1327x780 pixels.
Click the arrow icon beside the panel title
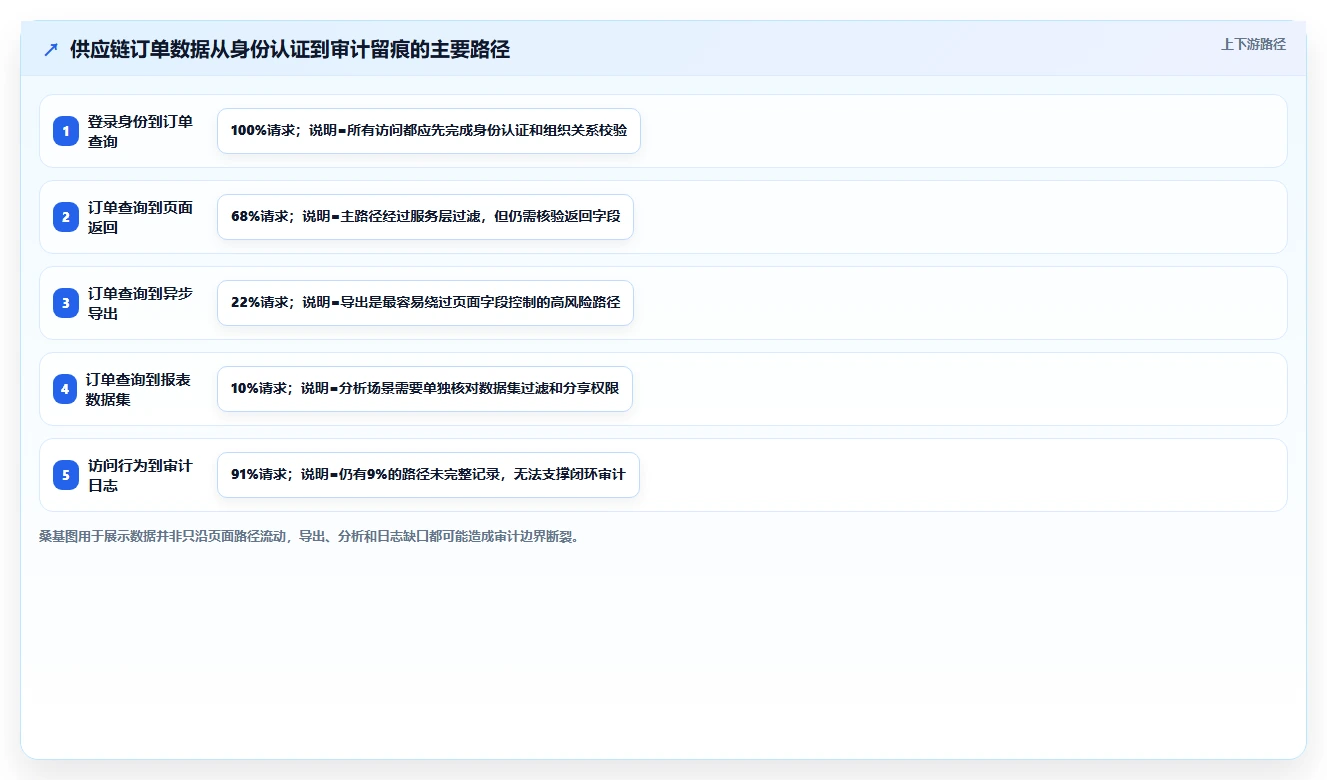pyautogui.click(x=51, y=49)
